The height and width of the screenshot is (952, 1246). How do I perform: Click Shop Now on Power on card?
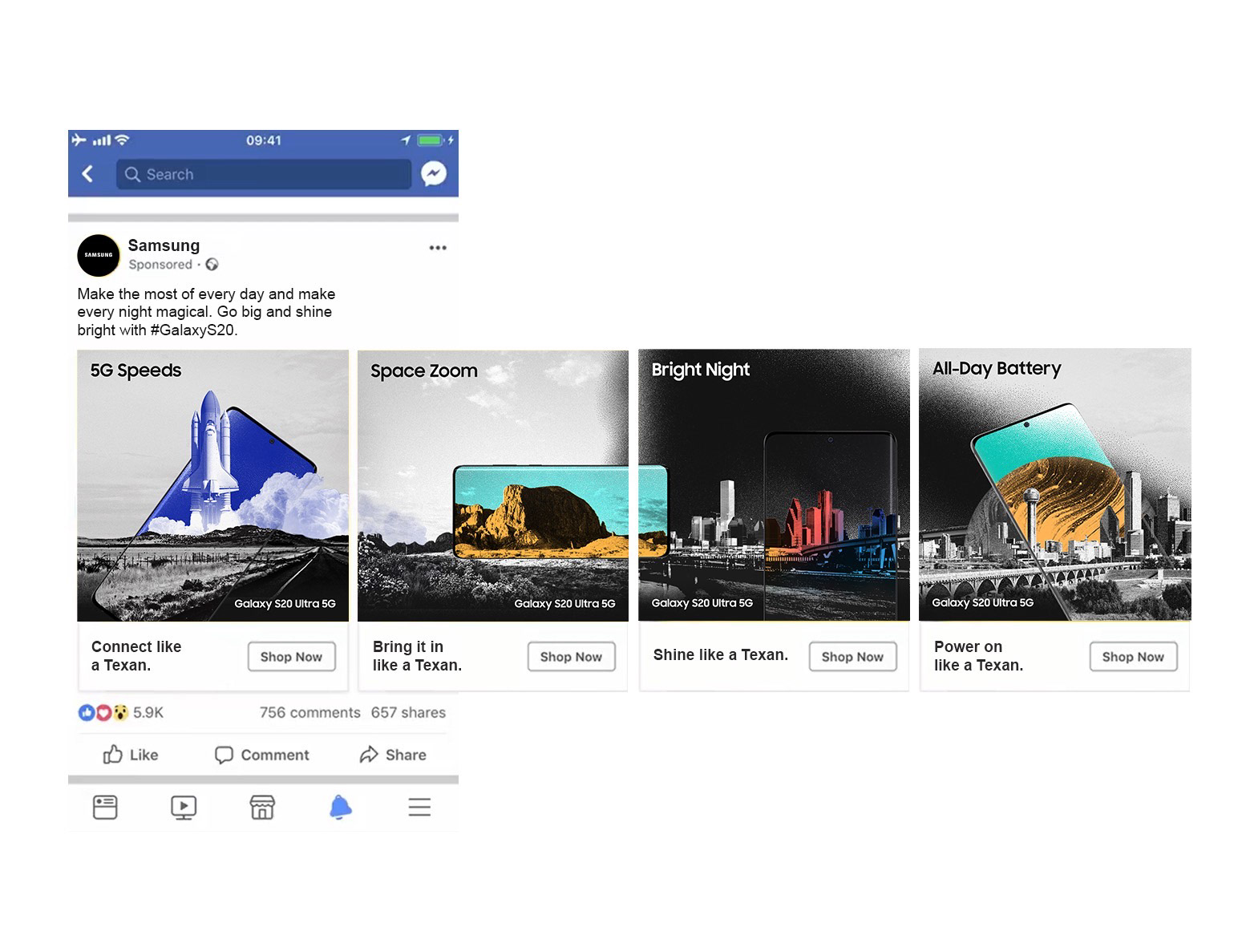[x=1133, y=657]
